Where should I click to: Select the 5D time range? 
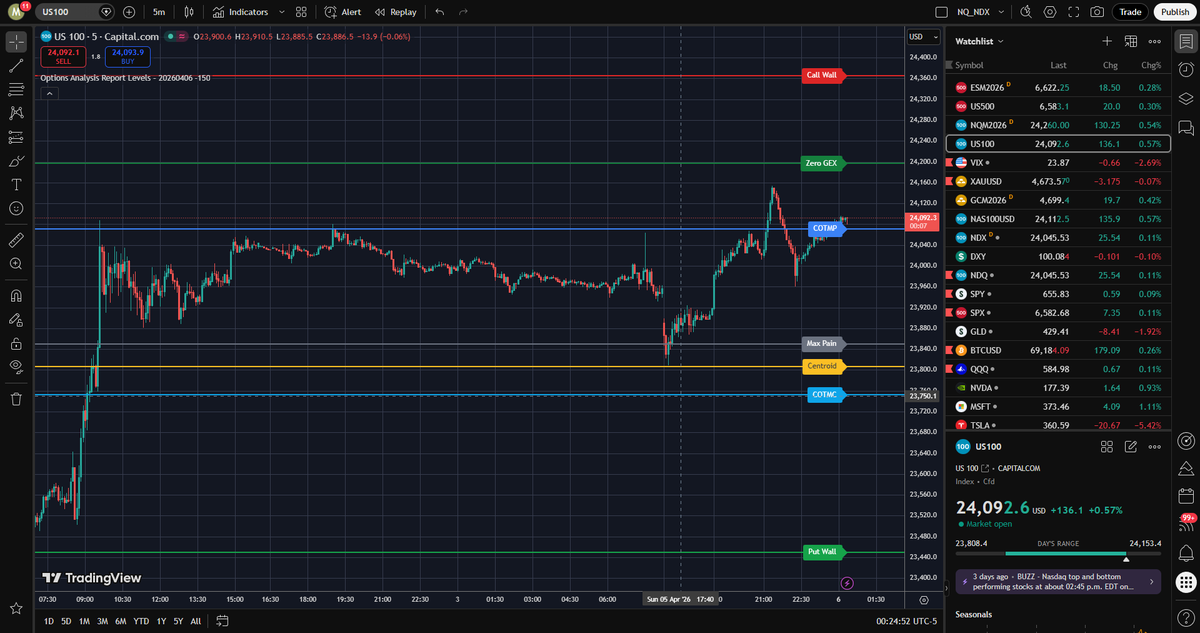66,621
